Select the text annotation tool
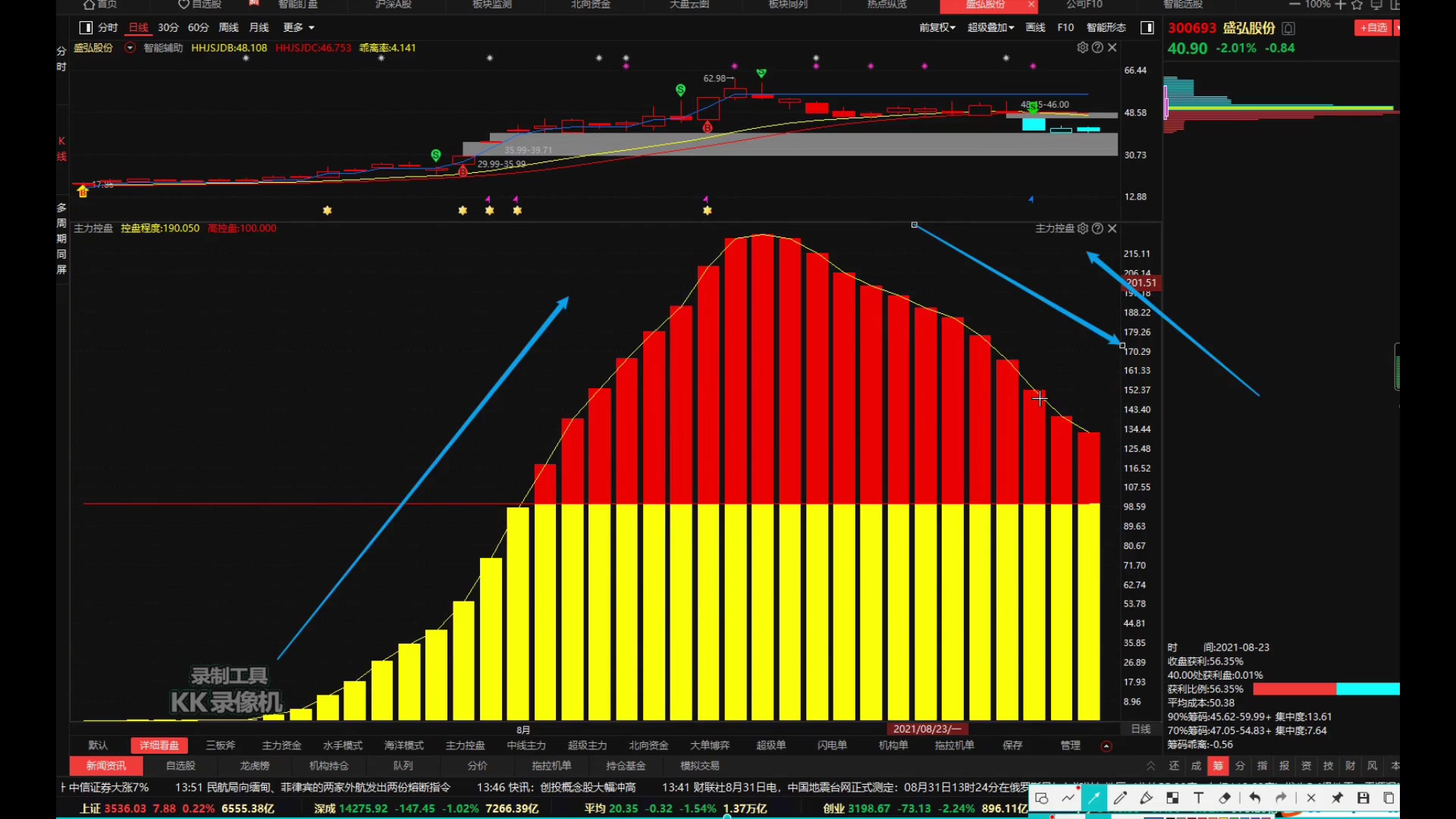The width and height of the screenshot is (1456, 819). [x=1198, y=798]
